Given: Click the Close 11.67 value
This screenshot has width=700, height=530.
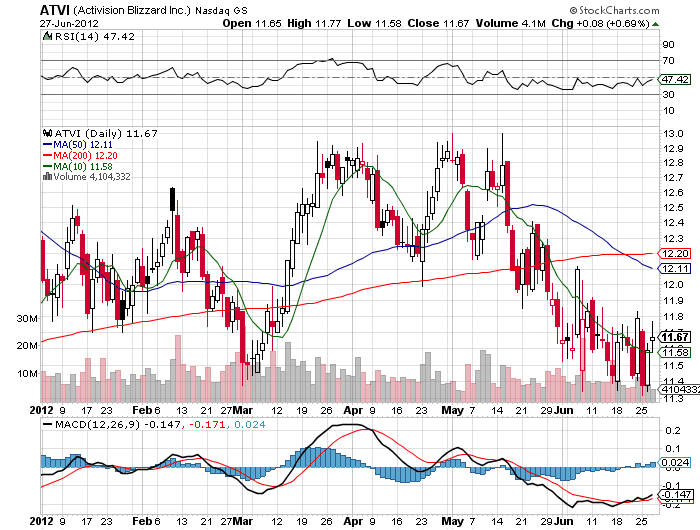Looking at the screenshot, I should pyautogui.click(x=438, y=23).
